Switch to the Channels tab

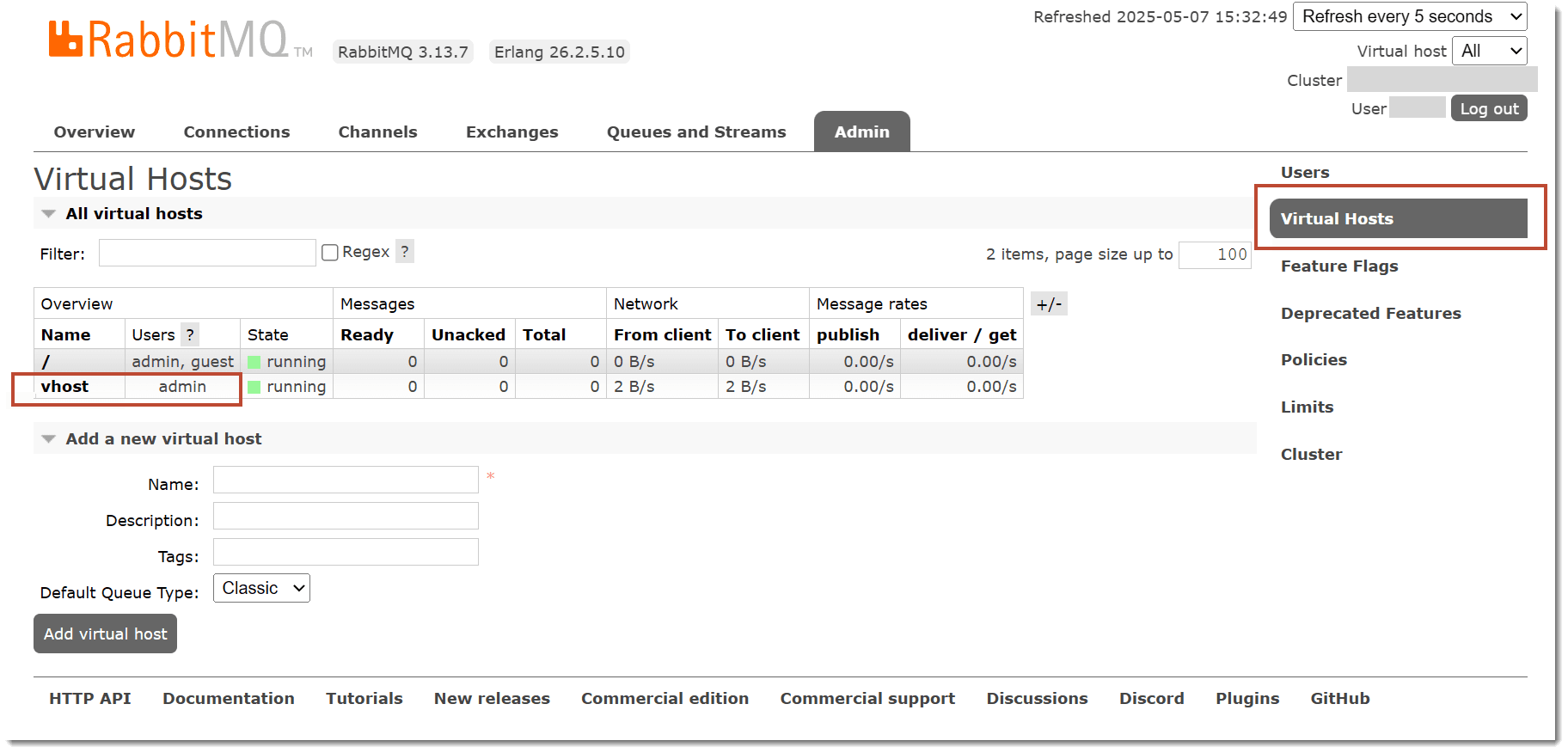click(377, 132)
